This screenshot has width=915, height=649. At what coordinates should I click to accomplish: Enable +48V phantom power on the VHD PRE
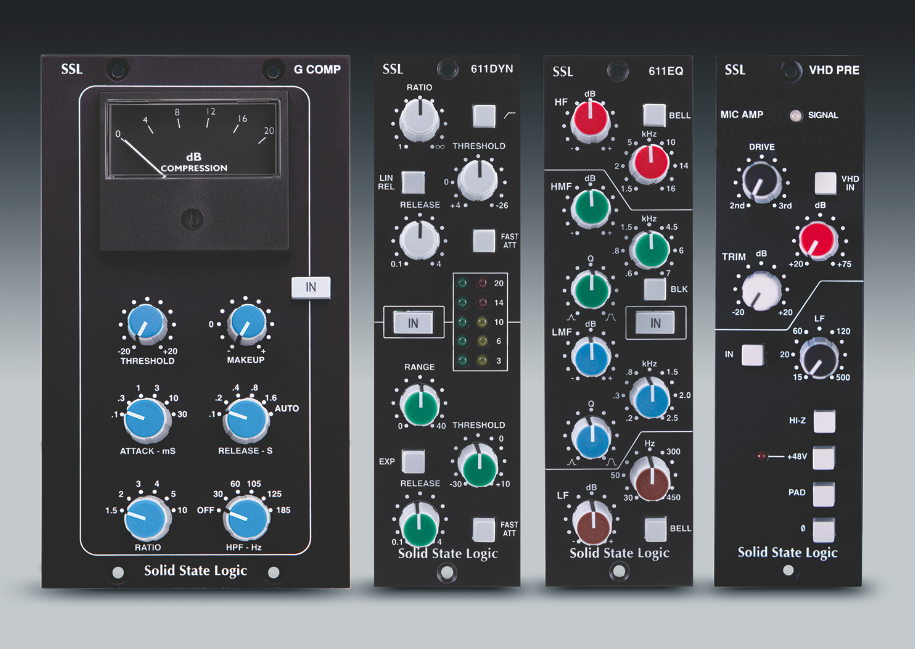pyautogui.click(x=823, y=458)
